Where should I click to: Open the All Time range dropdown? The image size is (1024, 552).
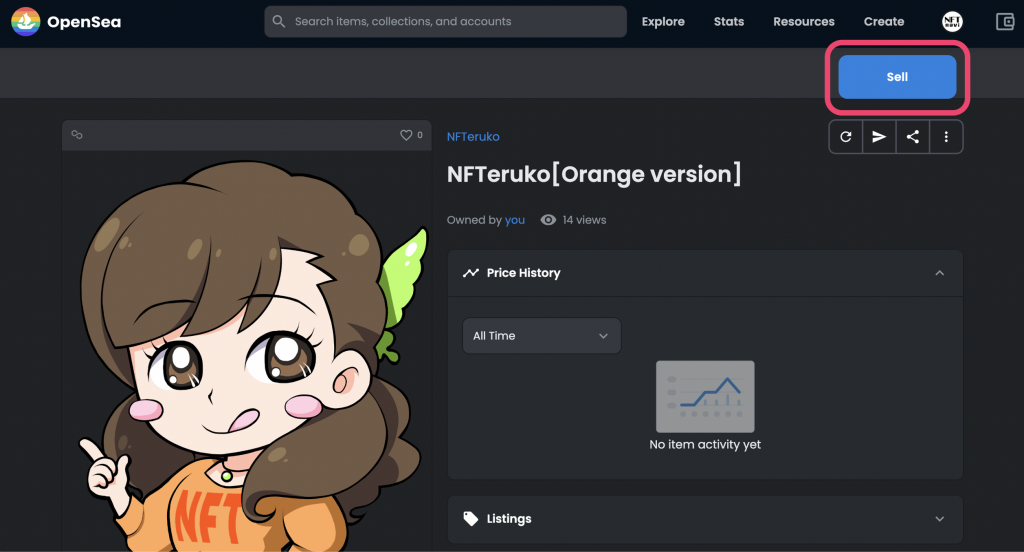pyautogui.click(x=541, y=336)
